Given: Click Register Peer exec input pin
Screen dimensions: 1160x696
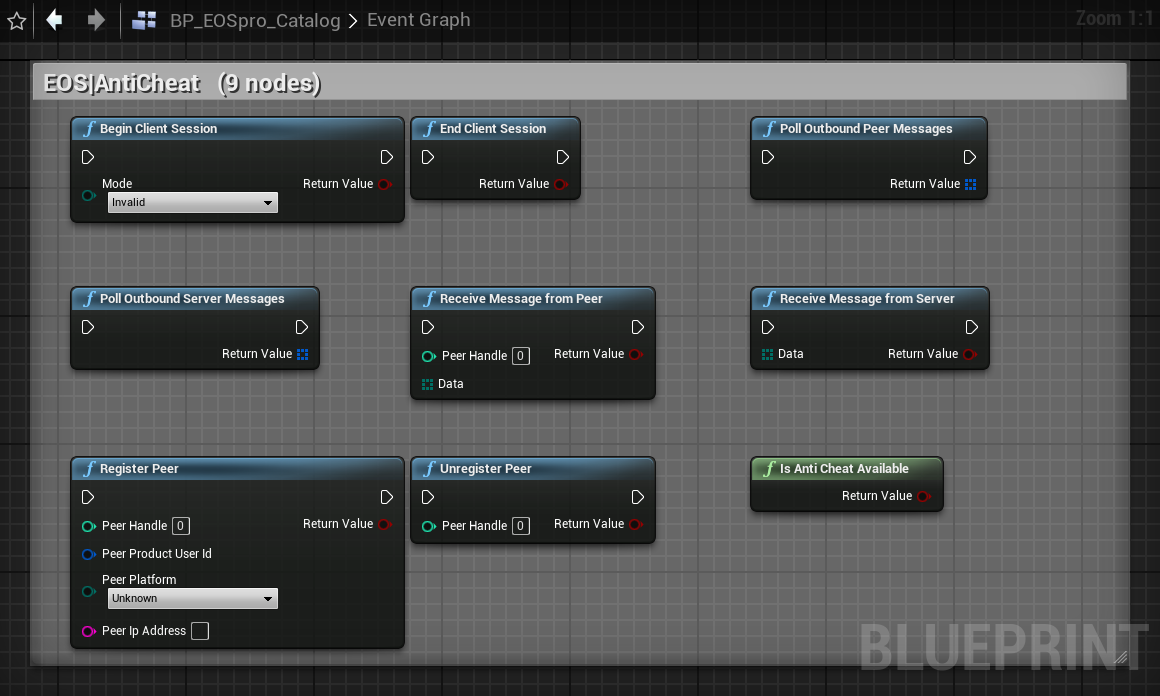Looking at the screenshot, I should [87, 497].
